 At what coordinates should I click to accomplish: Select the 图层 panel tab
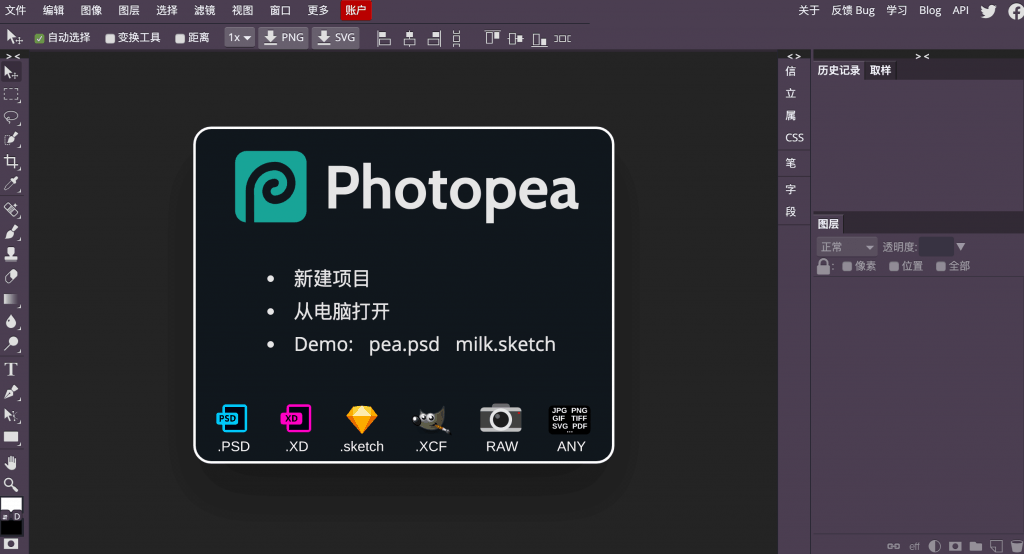(x=828, y=224)
